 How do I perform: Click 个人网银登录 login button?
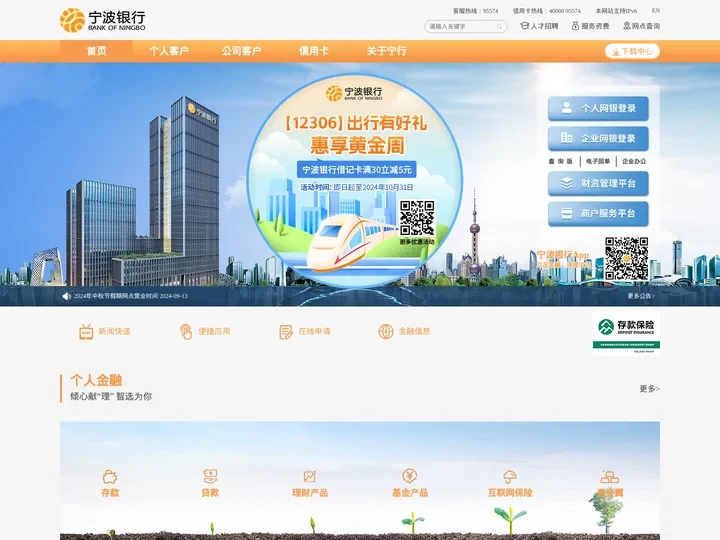(598, 108)
